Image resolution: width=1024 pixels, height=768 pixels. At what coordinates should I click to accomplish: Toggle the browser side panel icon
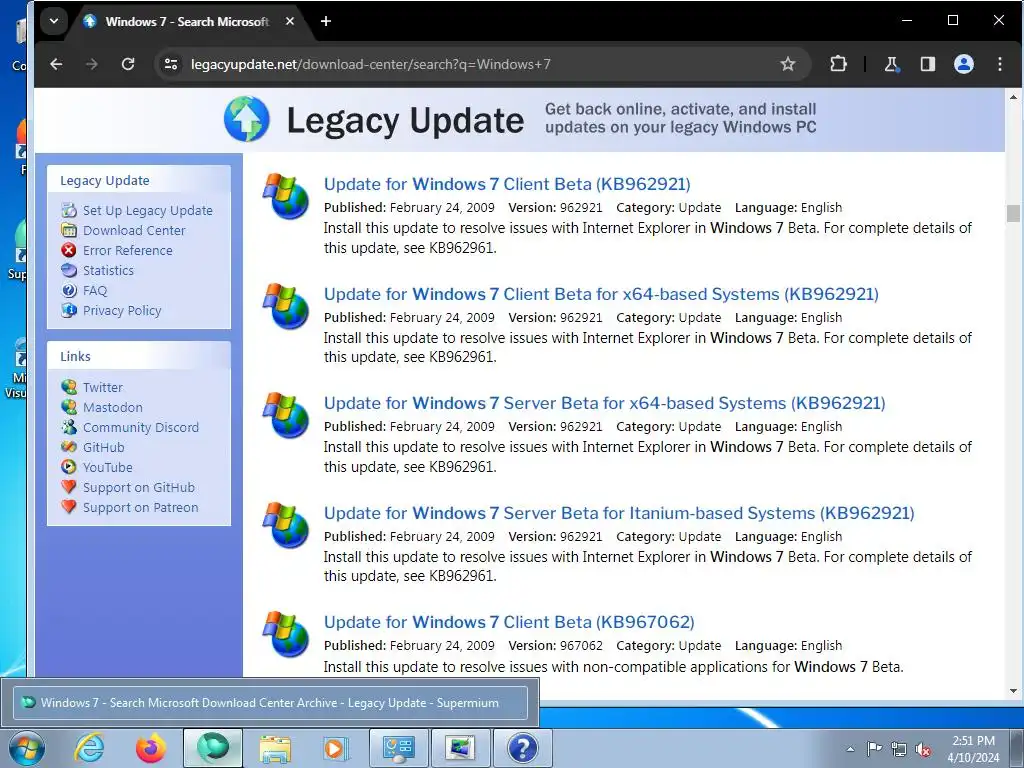[927, 64]
